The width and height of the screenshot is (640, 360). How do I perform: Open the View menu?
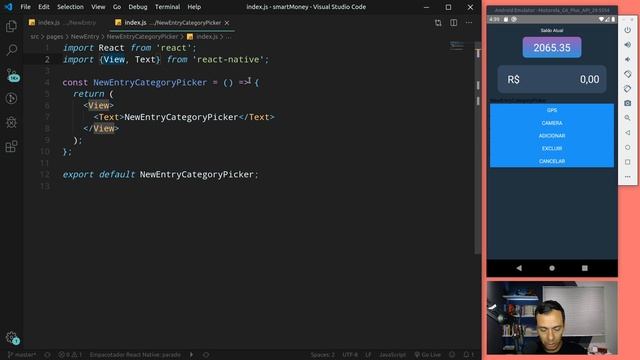coord(98,7)
